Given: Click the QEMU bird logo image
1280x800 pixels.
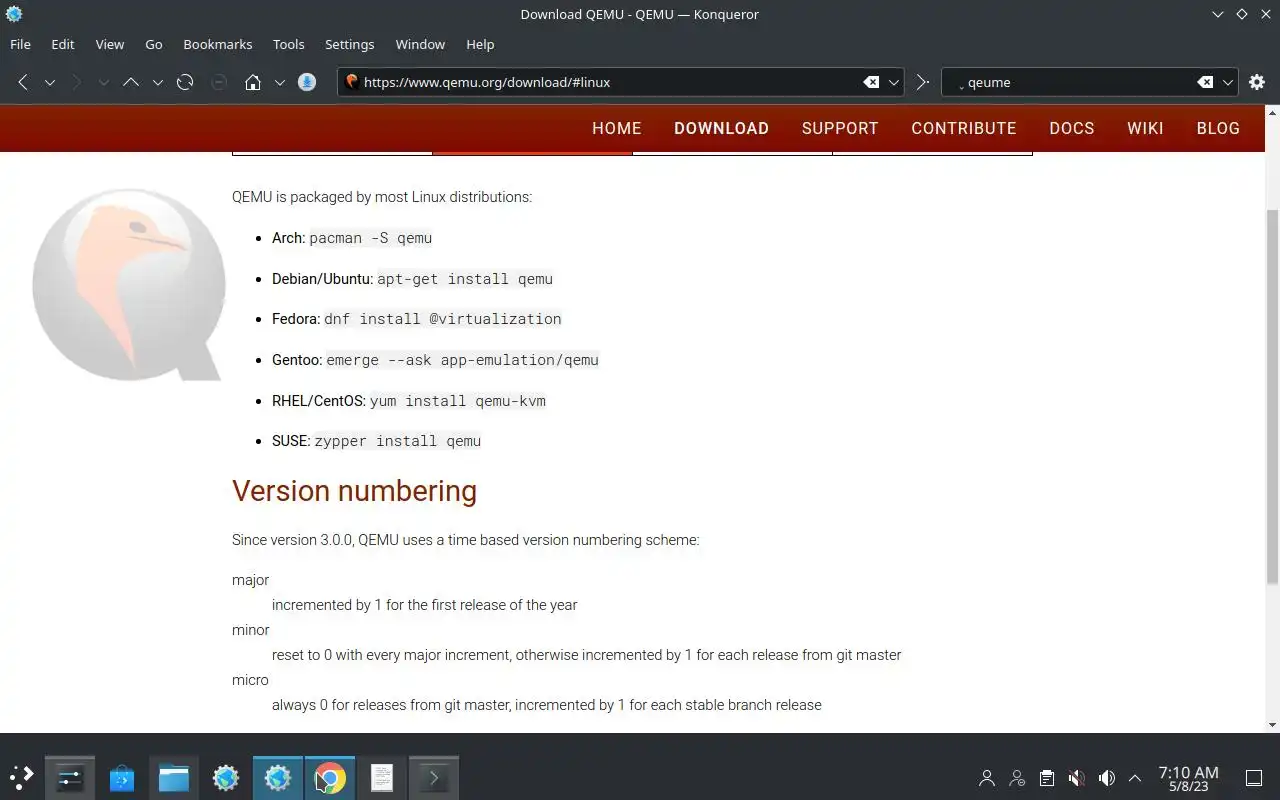Looking at the screenshot, I should 128,285.
